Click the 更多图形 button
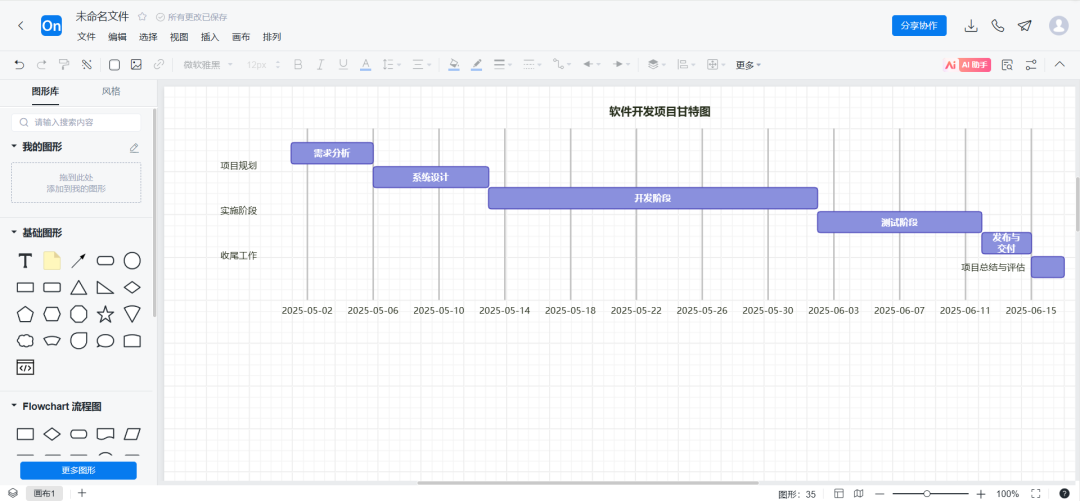 [x=79, y=471]
